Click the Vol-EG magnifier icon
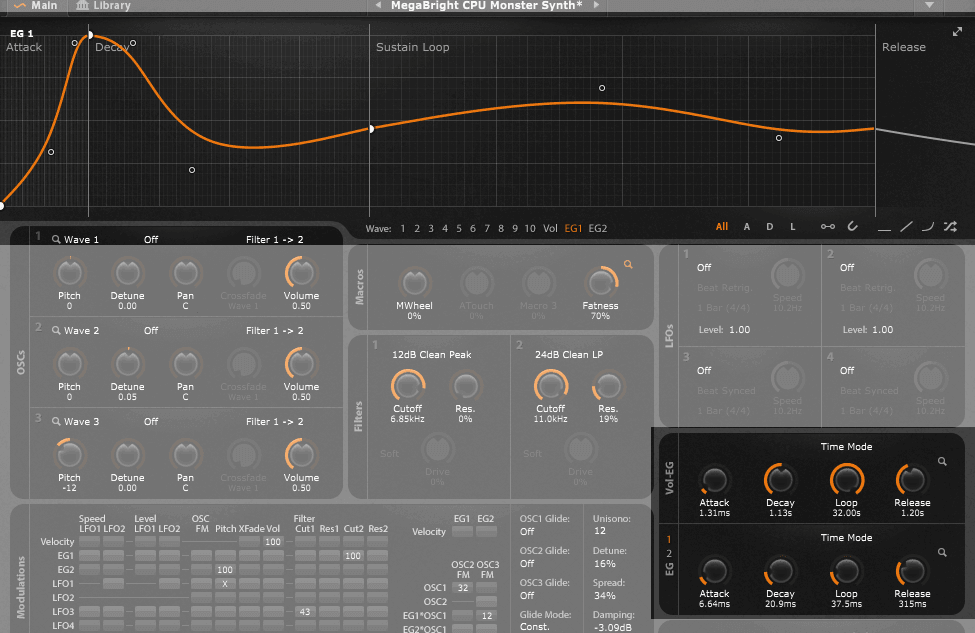Viewport: 975px width, 633px height. coord(941,461)
